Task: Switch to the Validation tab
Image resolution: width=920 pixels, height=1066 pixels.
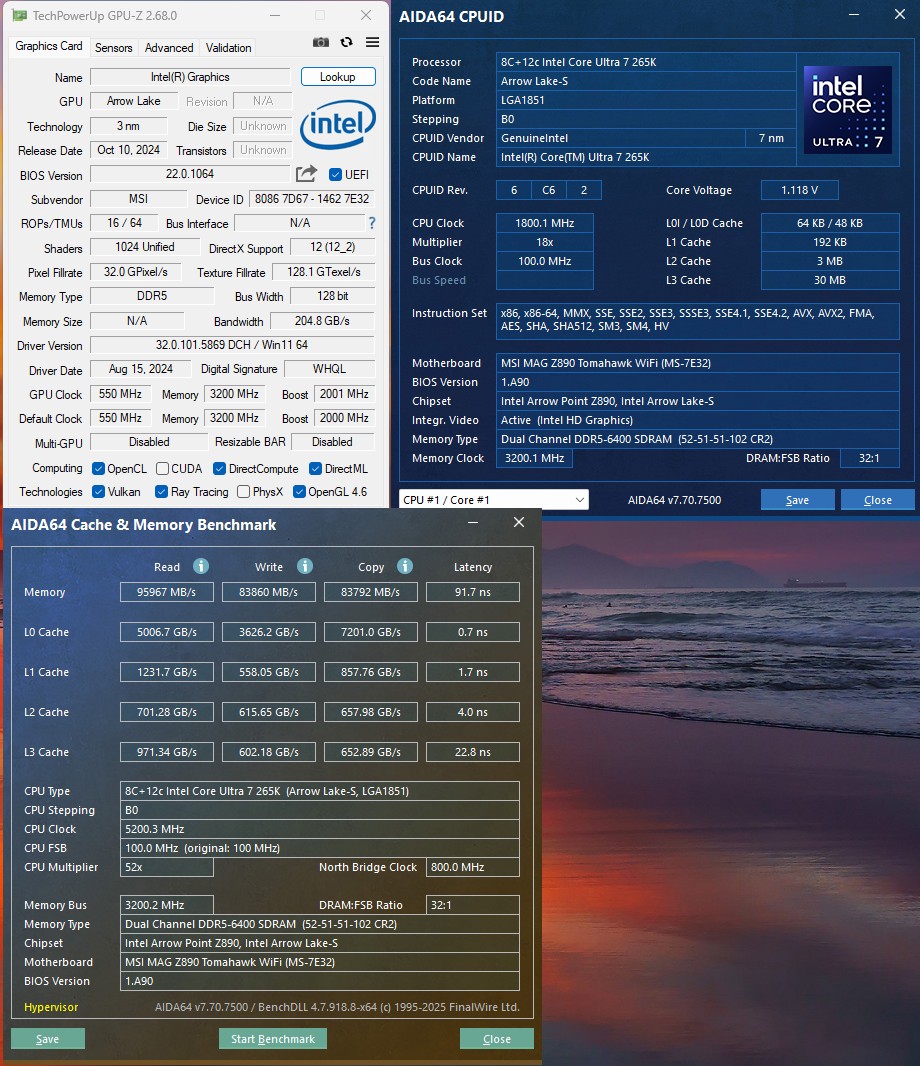Action: (228, 48)
